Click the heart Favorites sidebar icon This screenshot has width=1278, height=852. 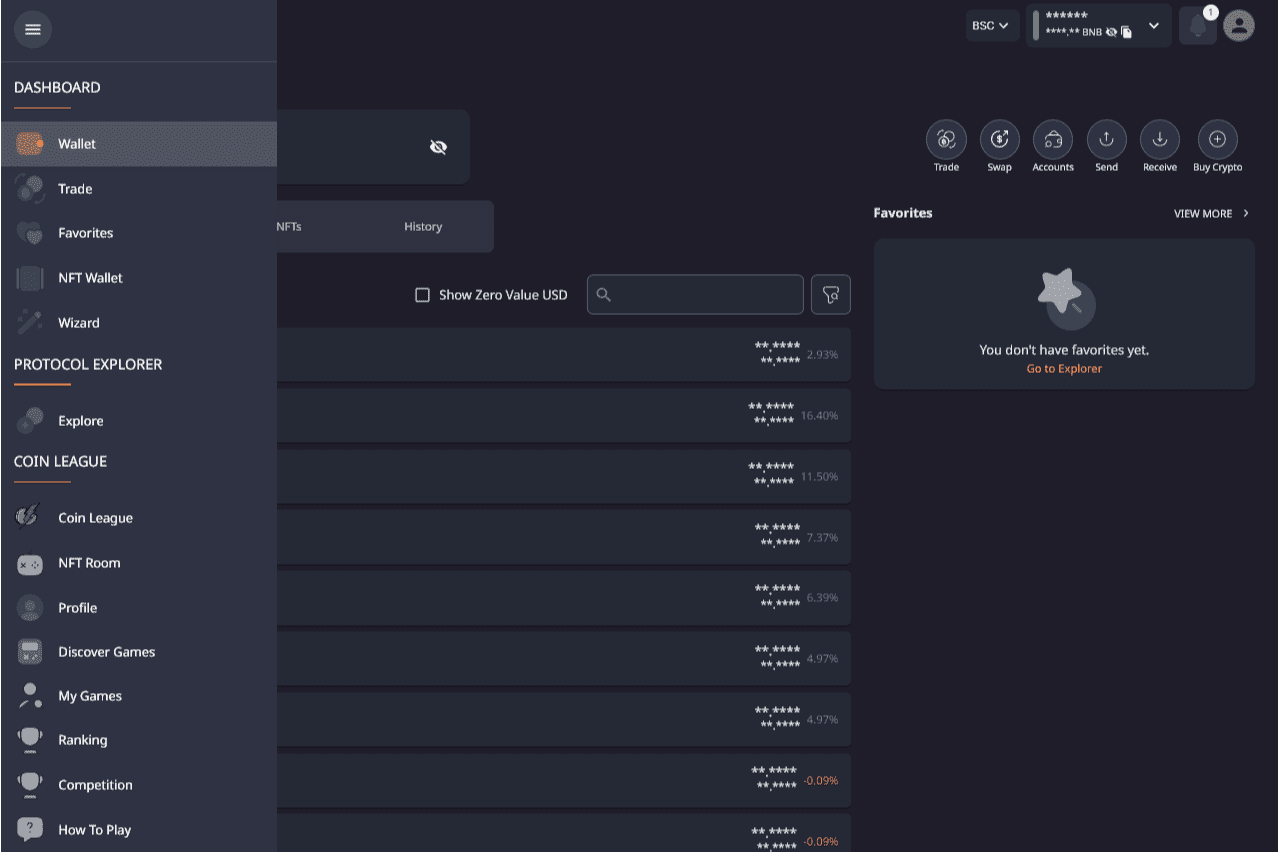pyautogui.click(x=30, y=233)
